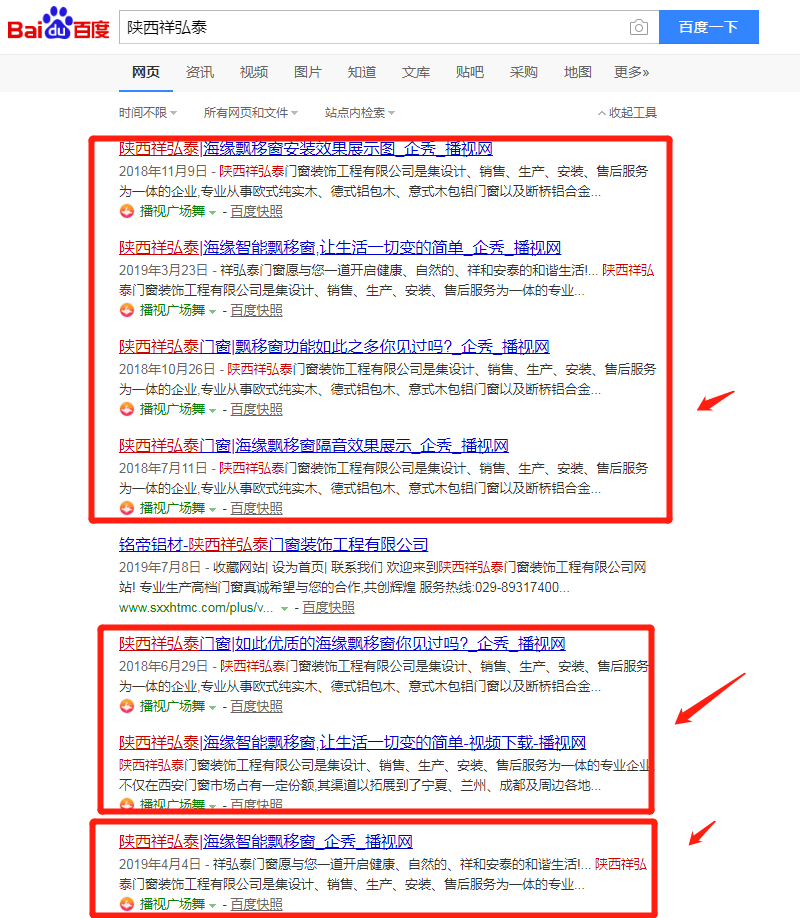Click 播视广场舞 site icon under 2019年3月23日 result
Screen dimensions: 800x918
coord(127,310)
